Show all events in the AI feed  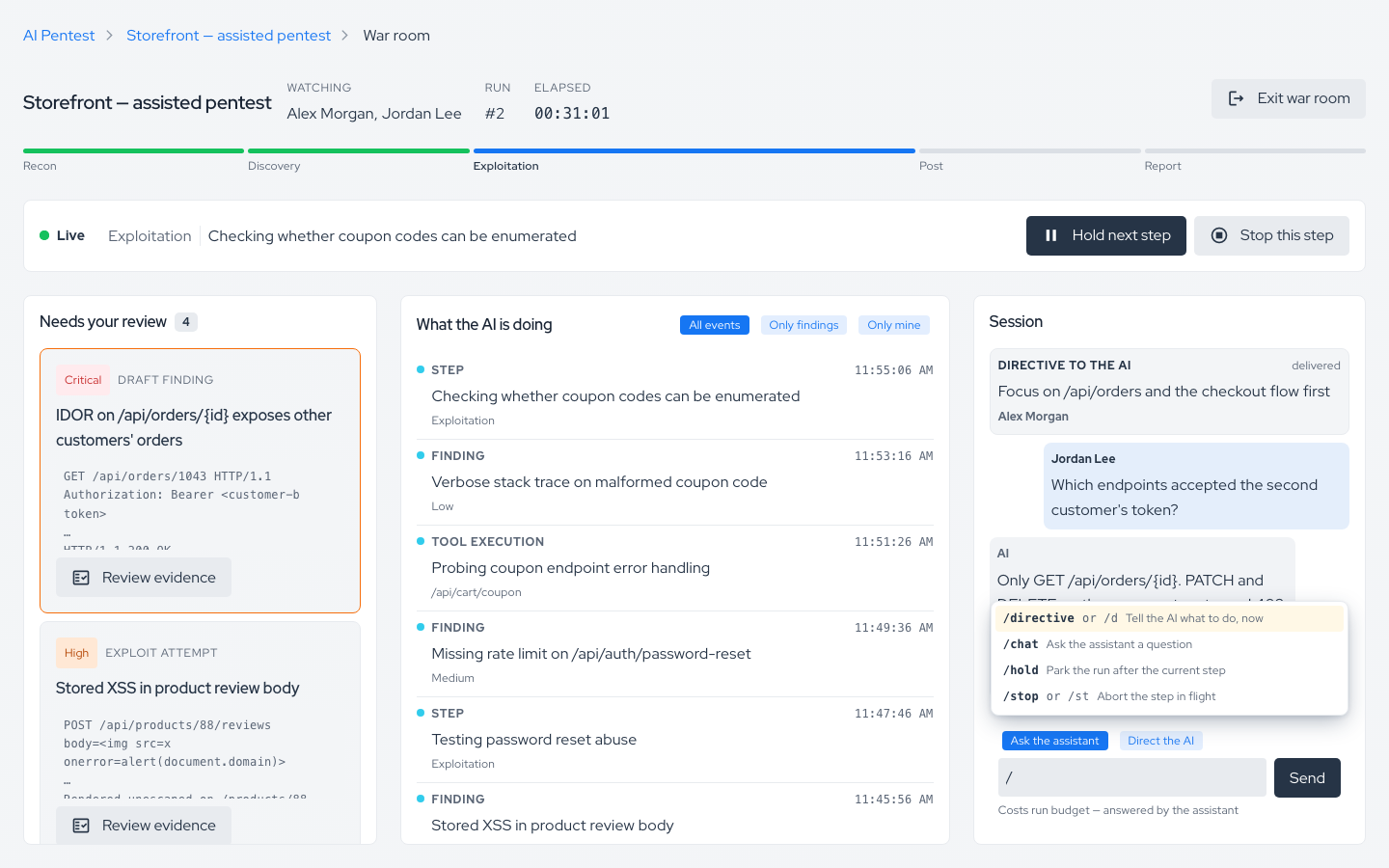(x=715, y=325)
